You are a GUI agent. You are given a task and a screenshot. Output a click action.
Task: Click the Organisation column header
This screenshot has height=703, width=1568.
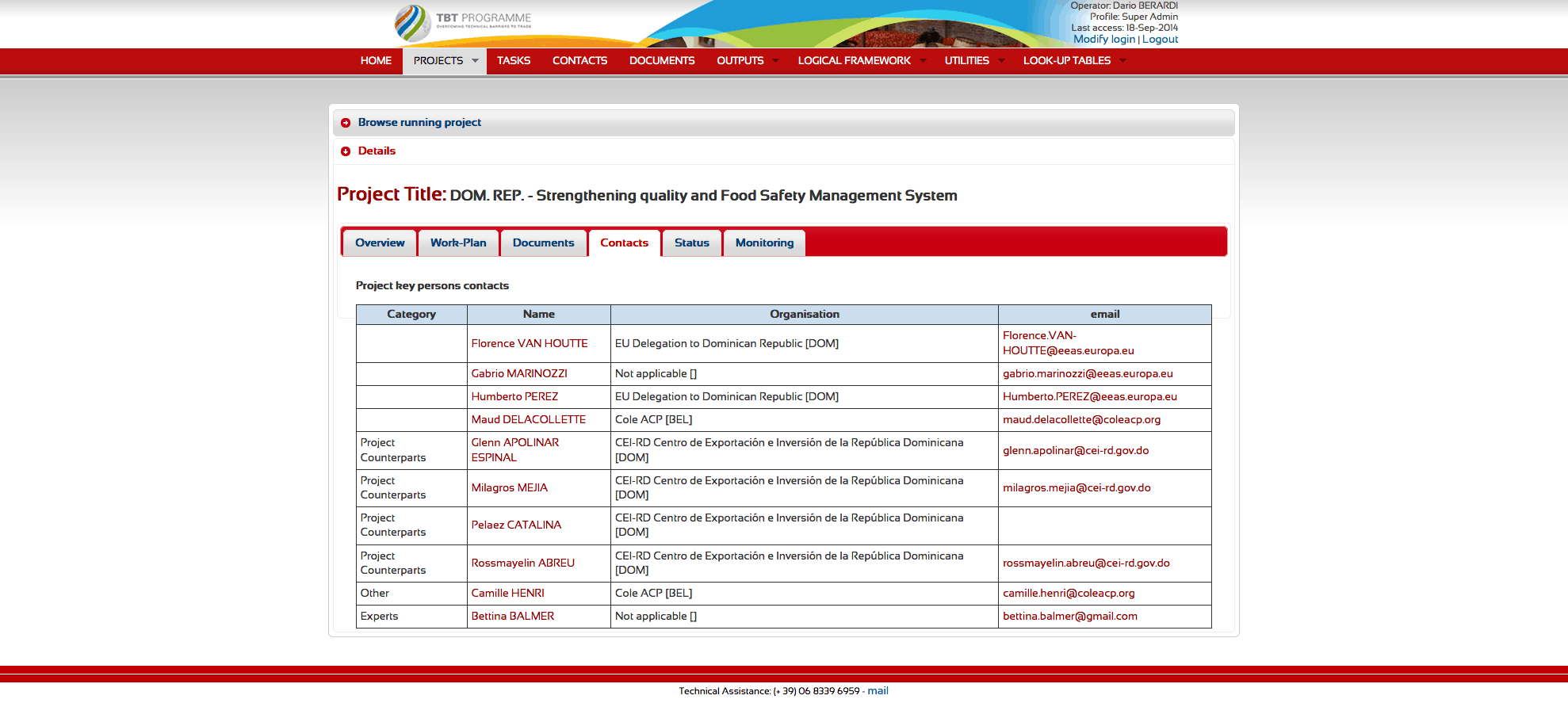[x=805, y=315]
